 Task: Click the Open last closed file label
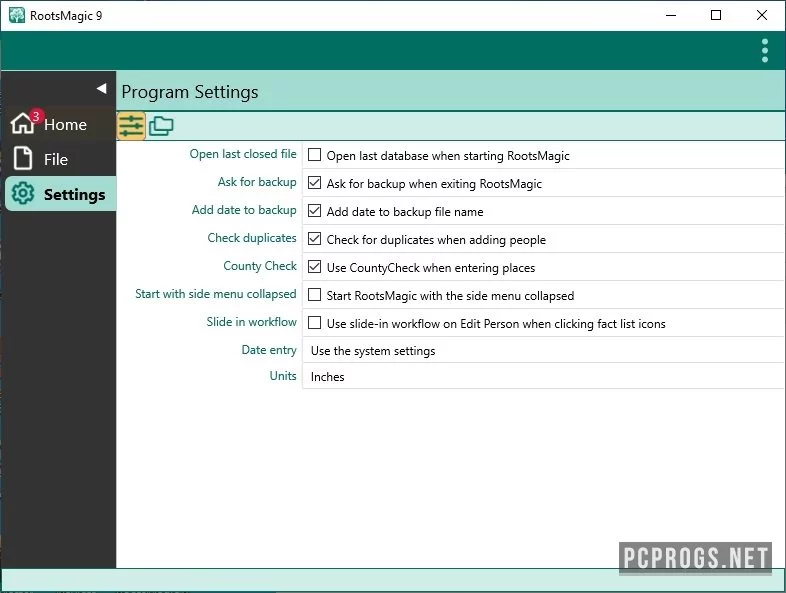click(x=243, y=154)
